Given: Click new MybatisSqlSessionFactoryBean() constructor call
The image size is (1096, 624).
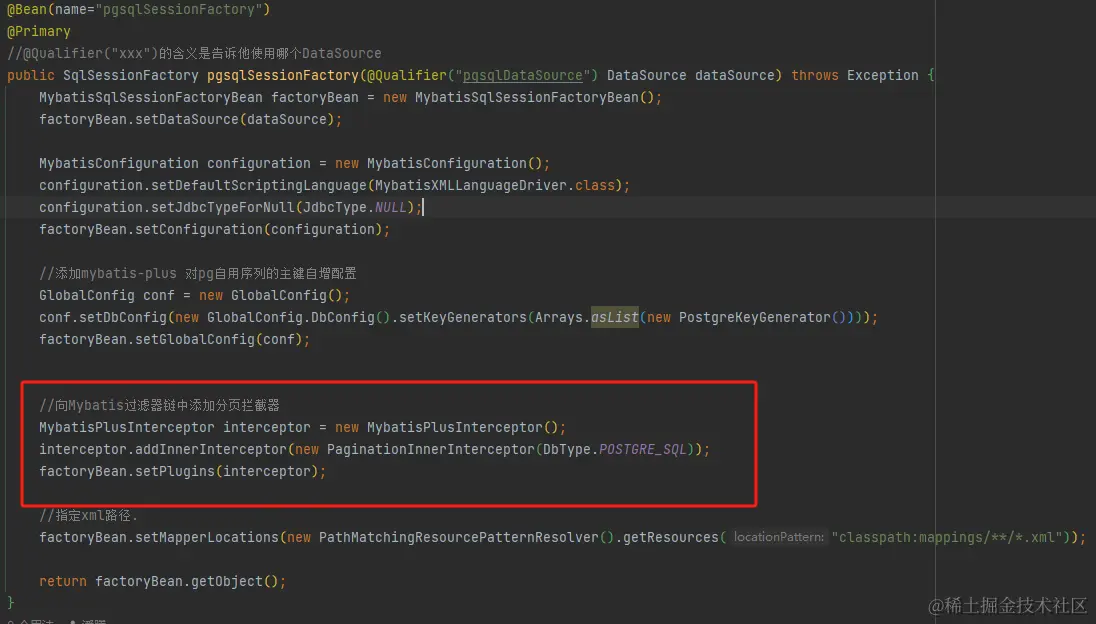Looking at the screenshot, I should click(518, 97).
